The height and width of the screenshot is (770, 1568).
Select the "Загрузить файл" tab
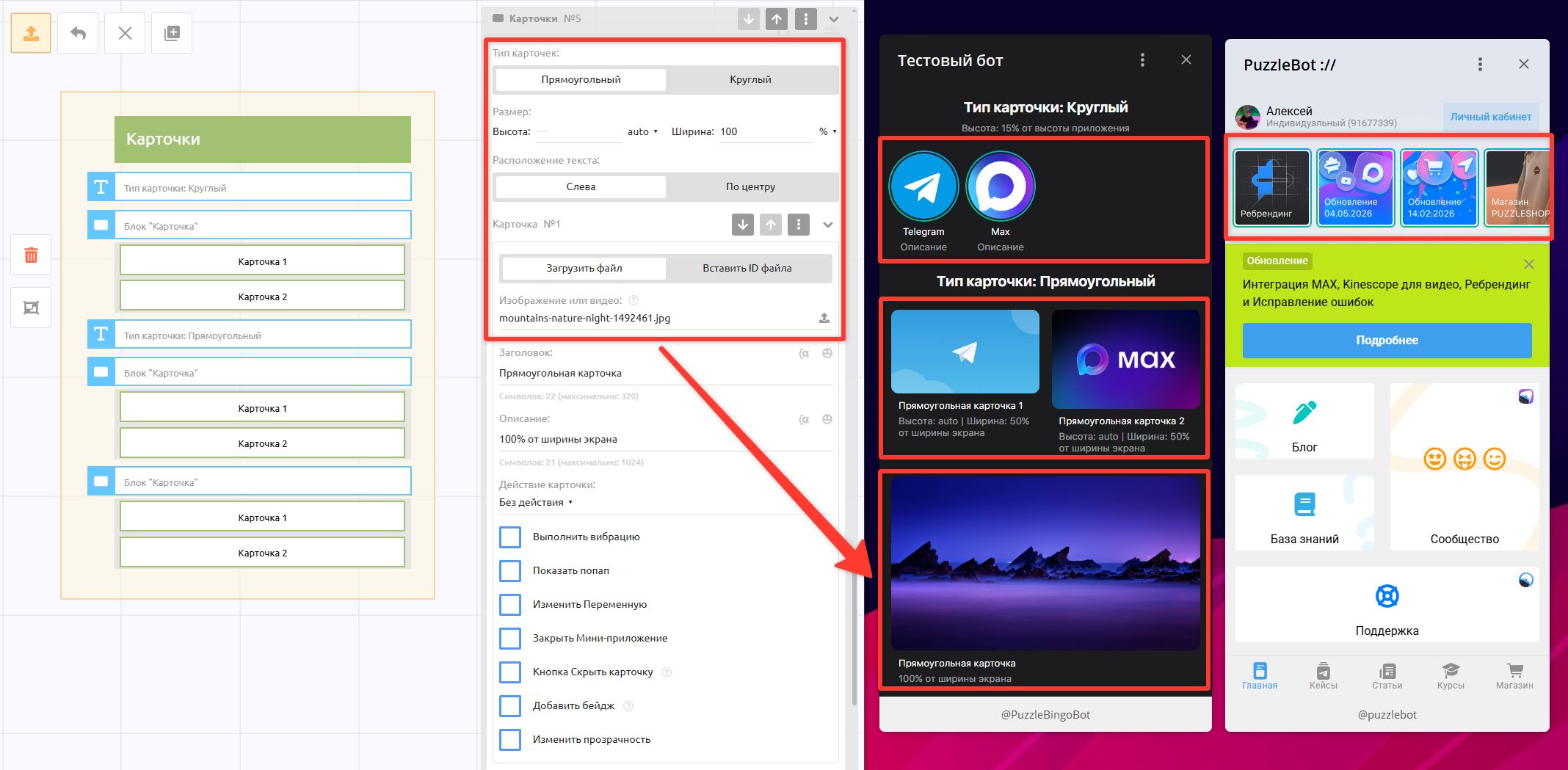[584, 268]
